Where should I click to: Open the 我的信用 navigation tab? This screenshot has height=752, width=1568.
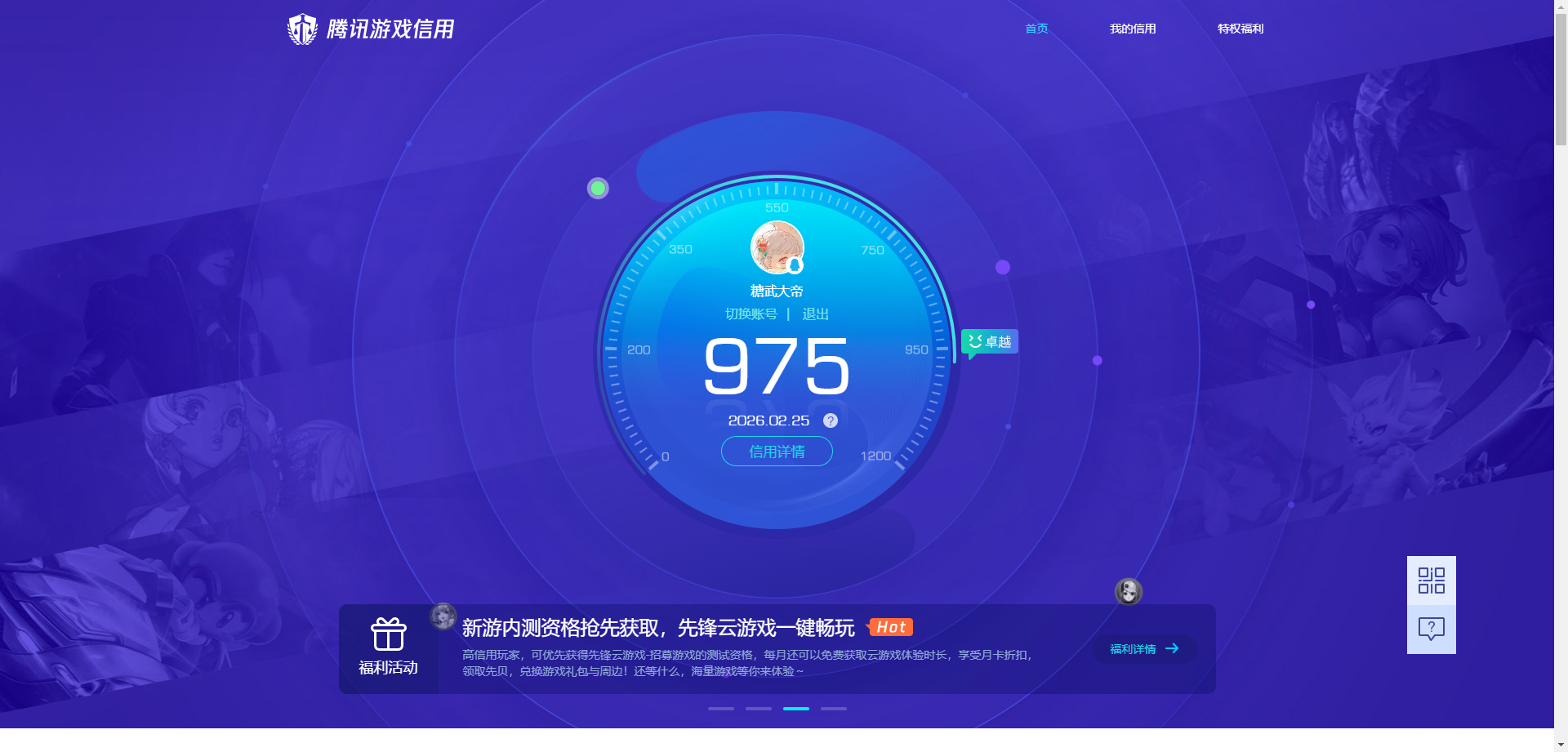coord(1133,29)
